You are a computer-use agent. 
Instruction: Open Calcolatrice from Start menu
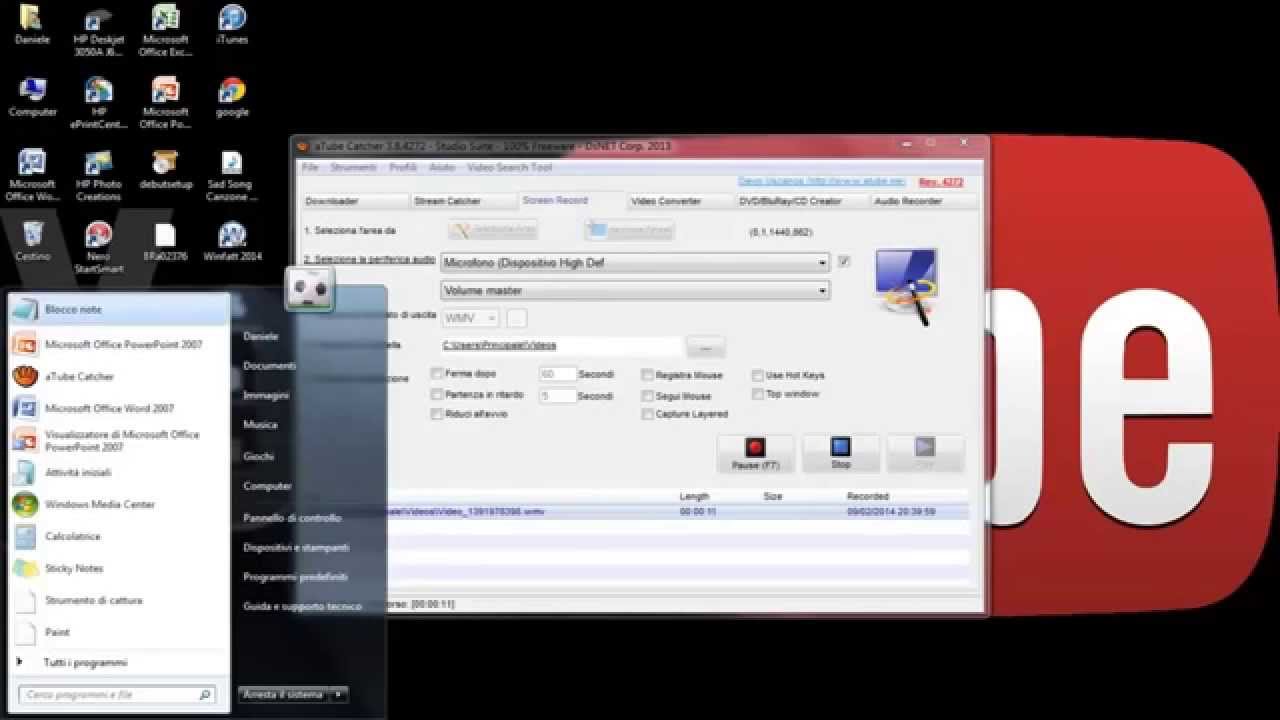(x=119, y=536)
